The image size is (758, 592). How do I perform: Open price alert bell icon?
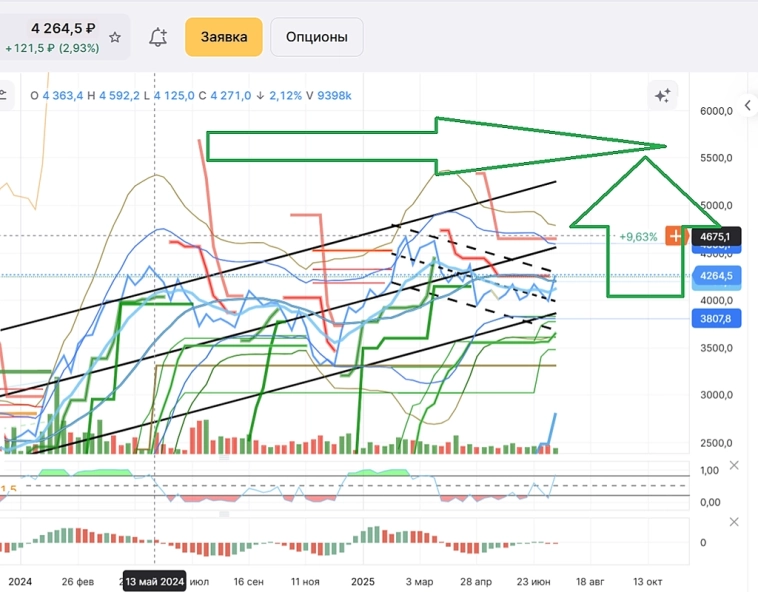point(157,37)
